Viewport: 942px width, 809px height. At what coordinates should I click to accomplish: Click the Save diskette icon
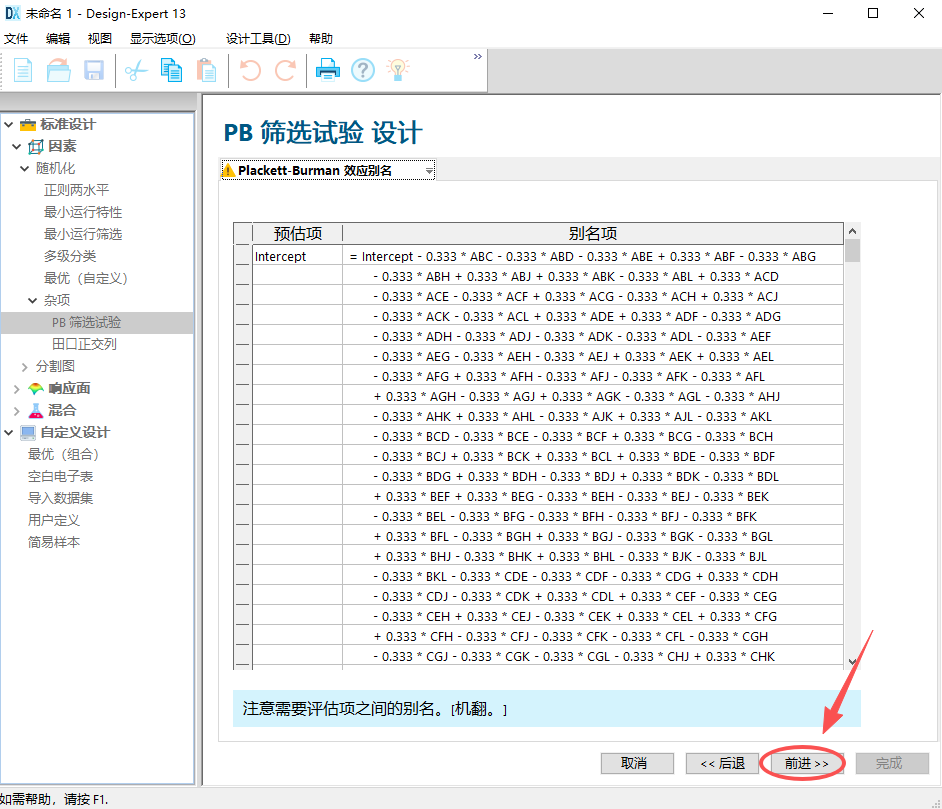[x=93, y=69]
